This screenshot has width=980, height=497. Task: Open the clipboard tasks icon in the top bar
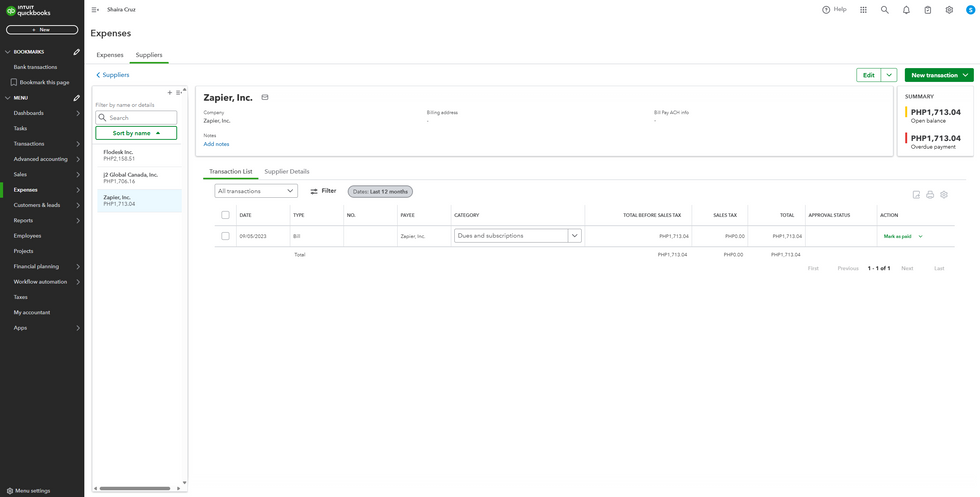pos(928,10)
